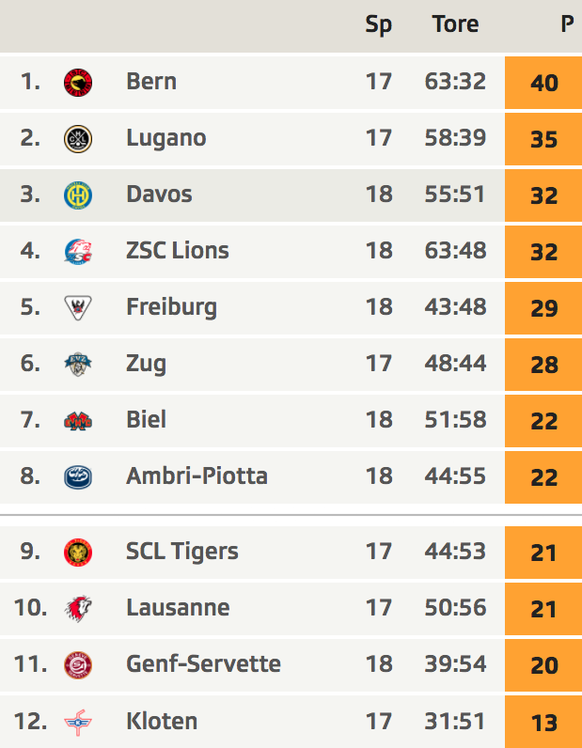Click the Davos team logo
Image resolution: width=582 pixels, height=748 pixels.
[x=78, y=195]
